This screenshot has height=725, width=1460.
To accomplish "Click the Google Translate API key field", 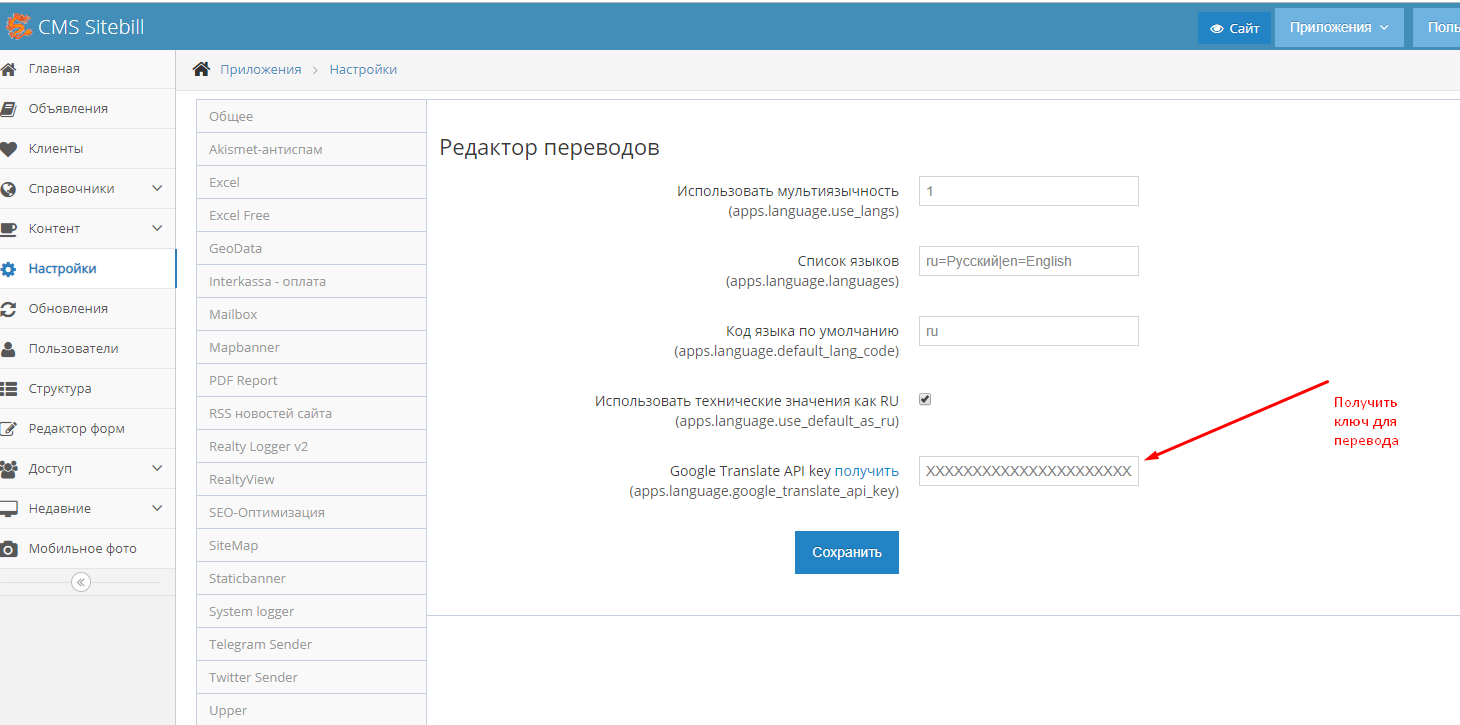I will click(1029, 471).
